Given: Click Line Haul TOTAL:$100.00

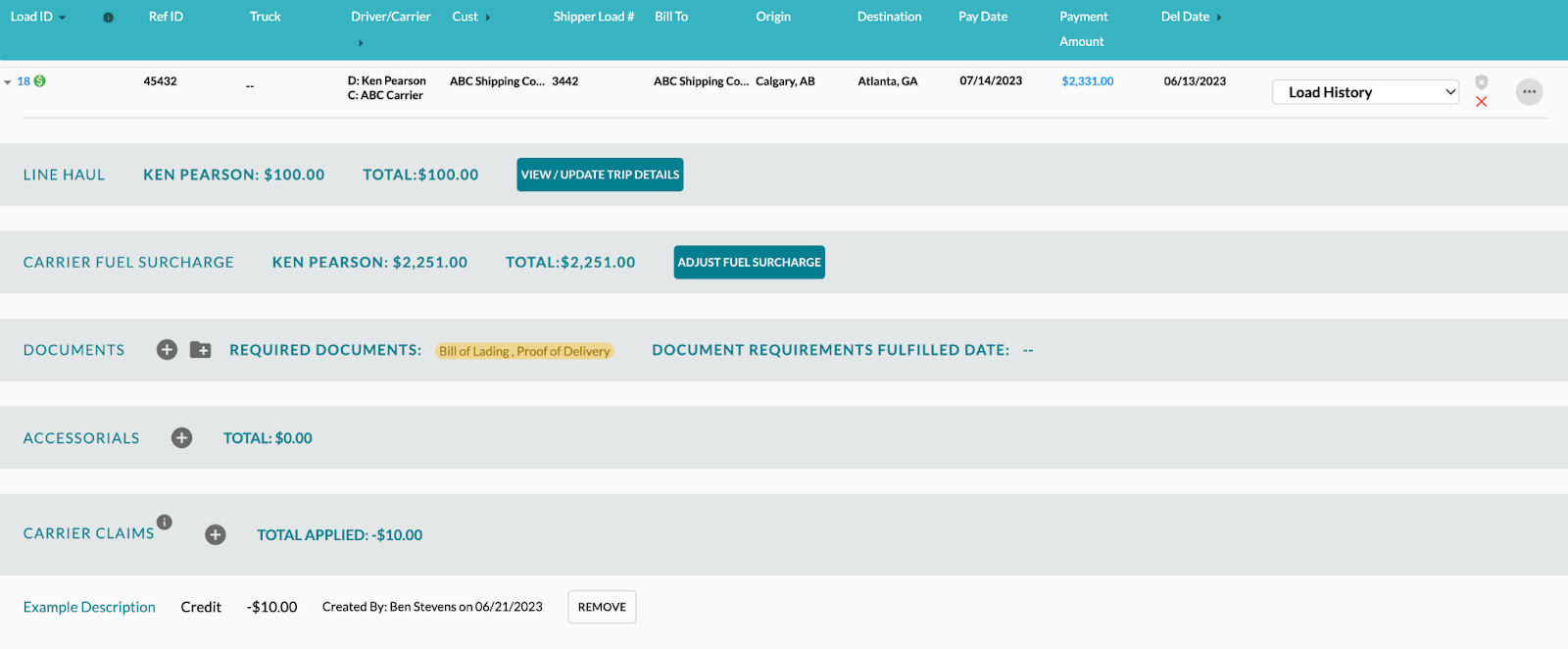Looking at the screenshot, I should pos(420,175).
